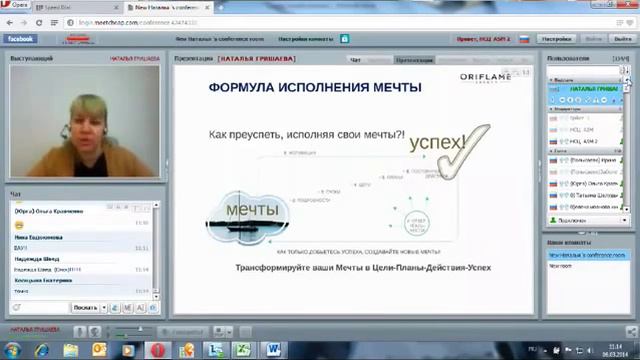This screenshot has height=360, width=640.
Task: Open Windows Media Player from taskbar
Action: [128, 351]
